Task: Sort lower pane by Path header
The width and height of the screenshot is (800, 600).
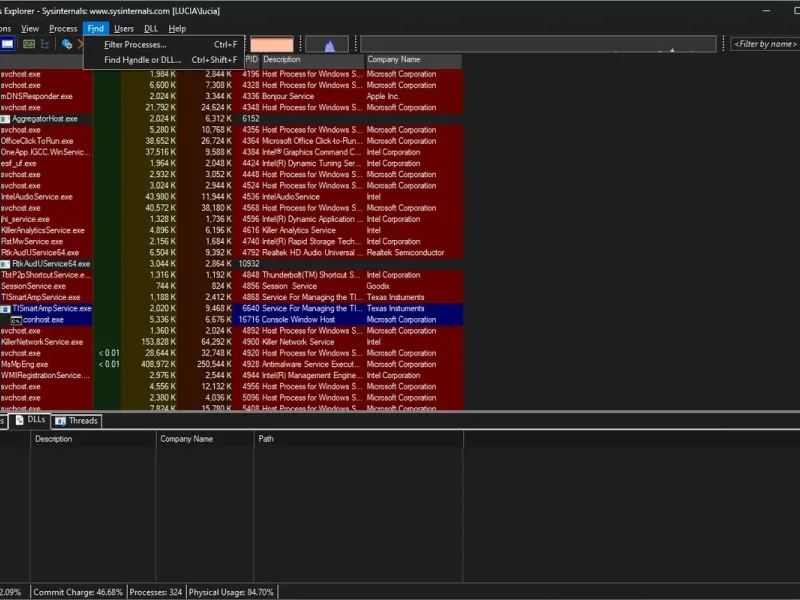Action: coord(359,439)
